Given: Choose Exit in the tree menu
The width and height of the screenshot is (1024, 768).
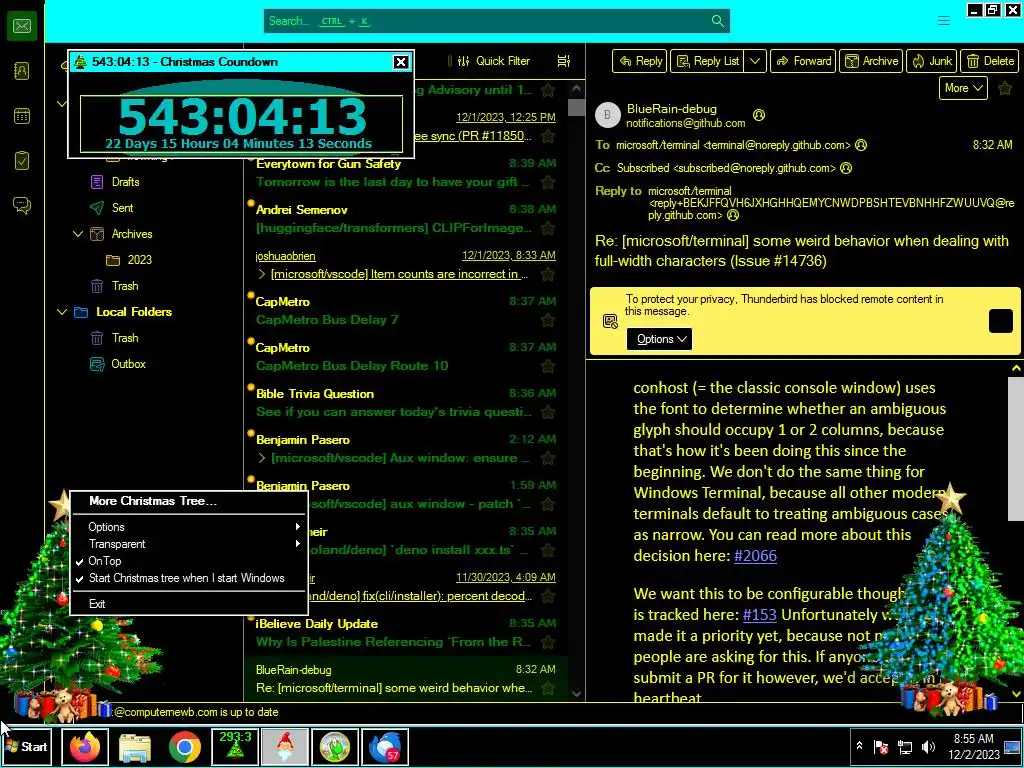Looking at the screenshot, I should 188,604.
